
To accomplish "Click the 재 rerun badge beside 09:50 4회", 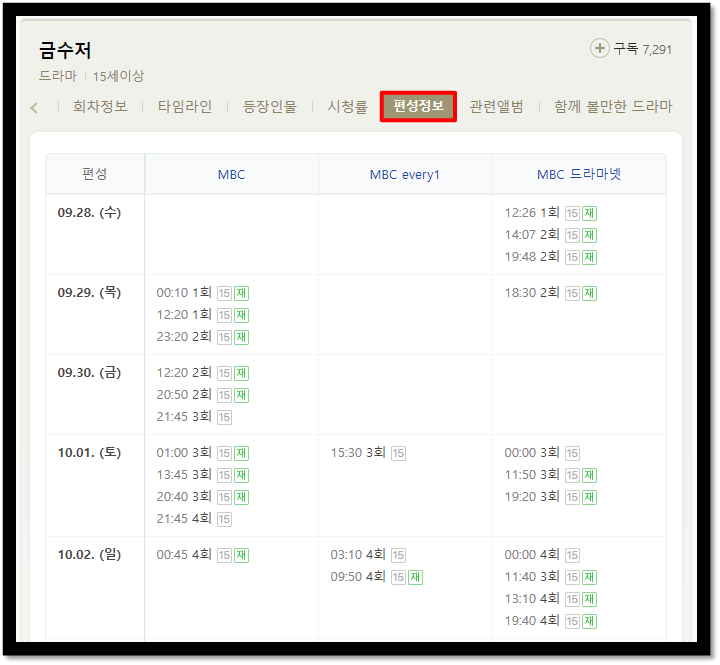I will [x=416, y=577].
